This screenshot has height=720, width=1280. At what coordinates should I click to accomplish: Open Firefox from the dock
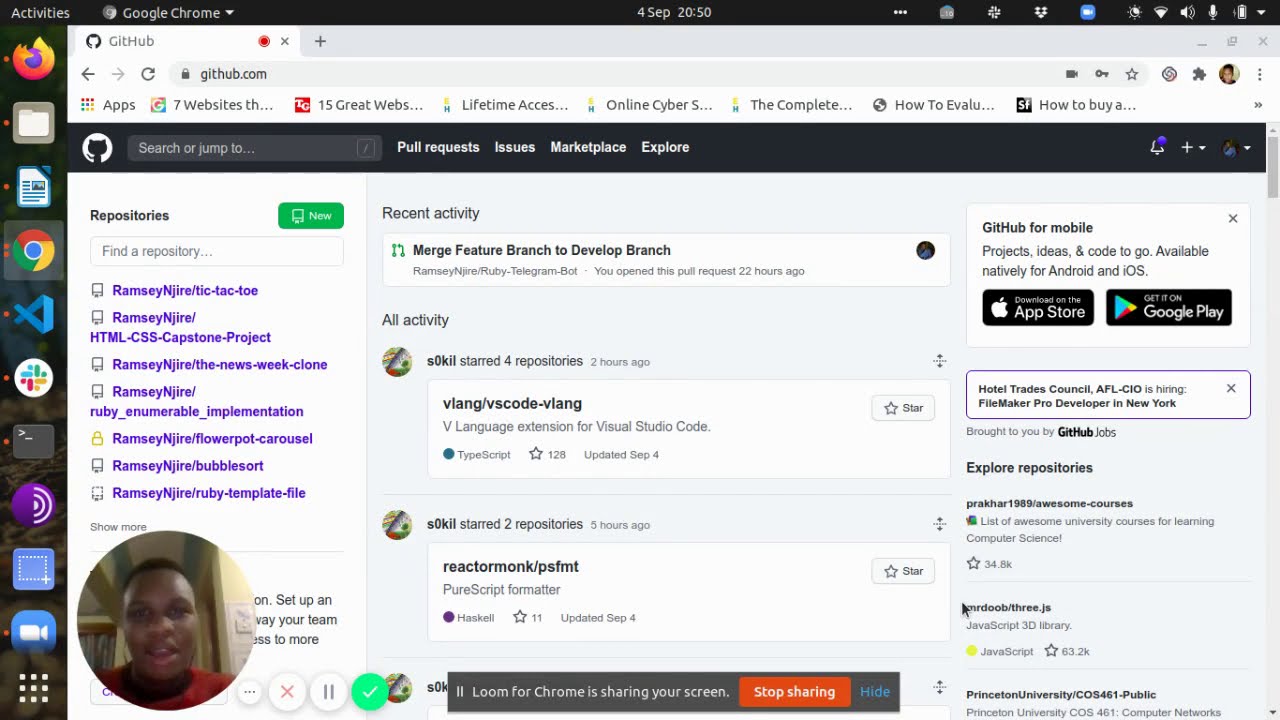(33, 60)
